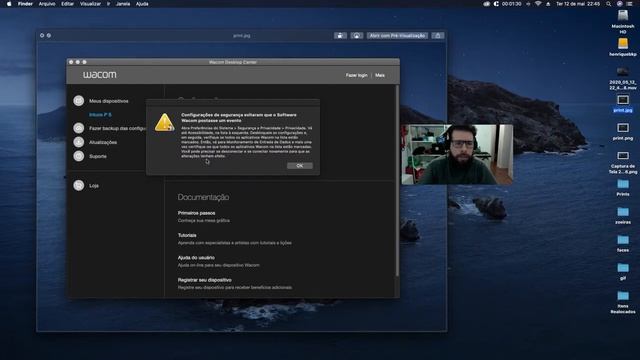Click the Wacom window vertical scrollbar
The width and height of the screenshot is (640, 360).
point(397,180)
